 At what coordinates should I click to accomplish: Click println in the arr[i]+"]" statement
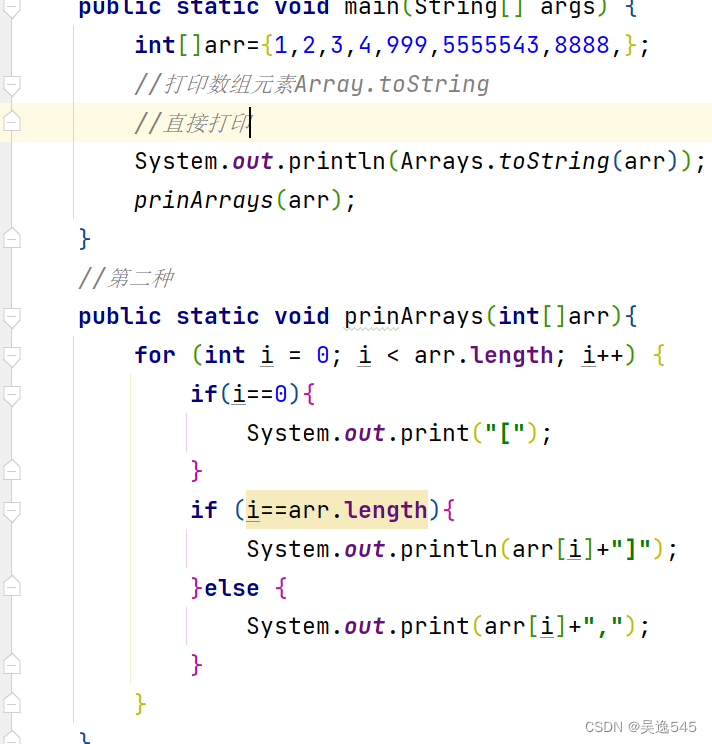(448, 549)
